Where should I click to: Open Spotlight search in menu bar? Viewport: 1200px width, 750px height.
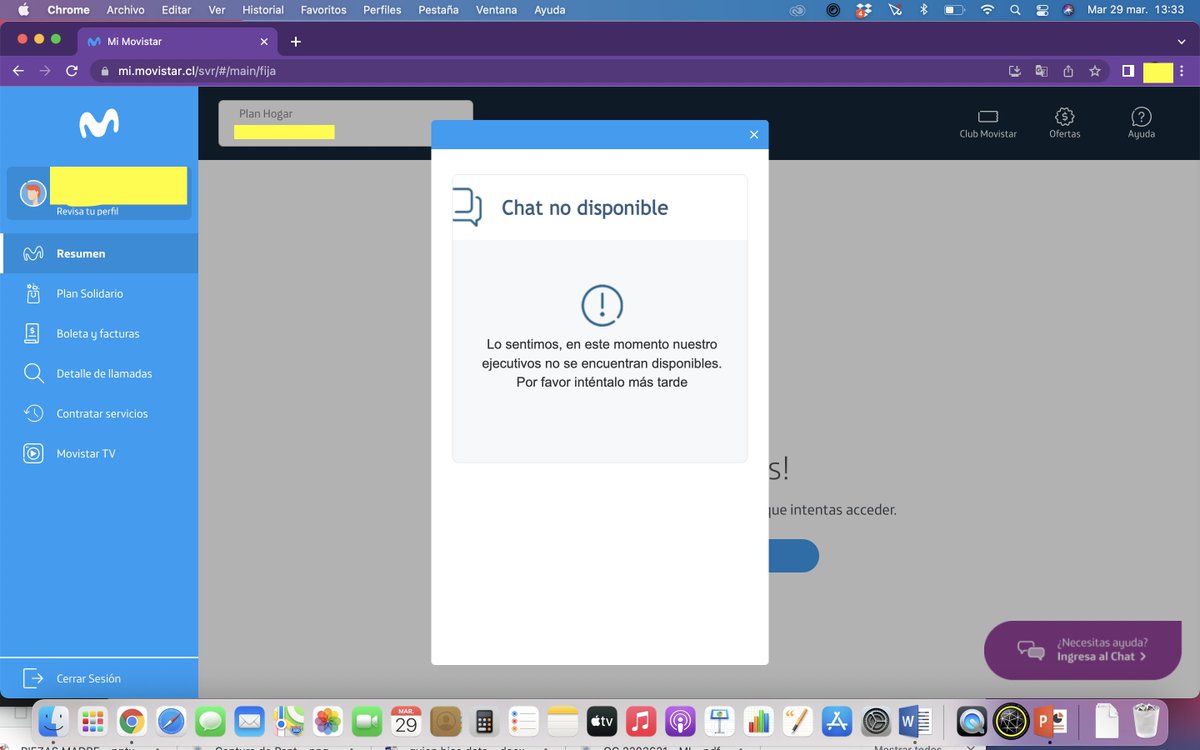click(1015, 10)
